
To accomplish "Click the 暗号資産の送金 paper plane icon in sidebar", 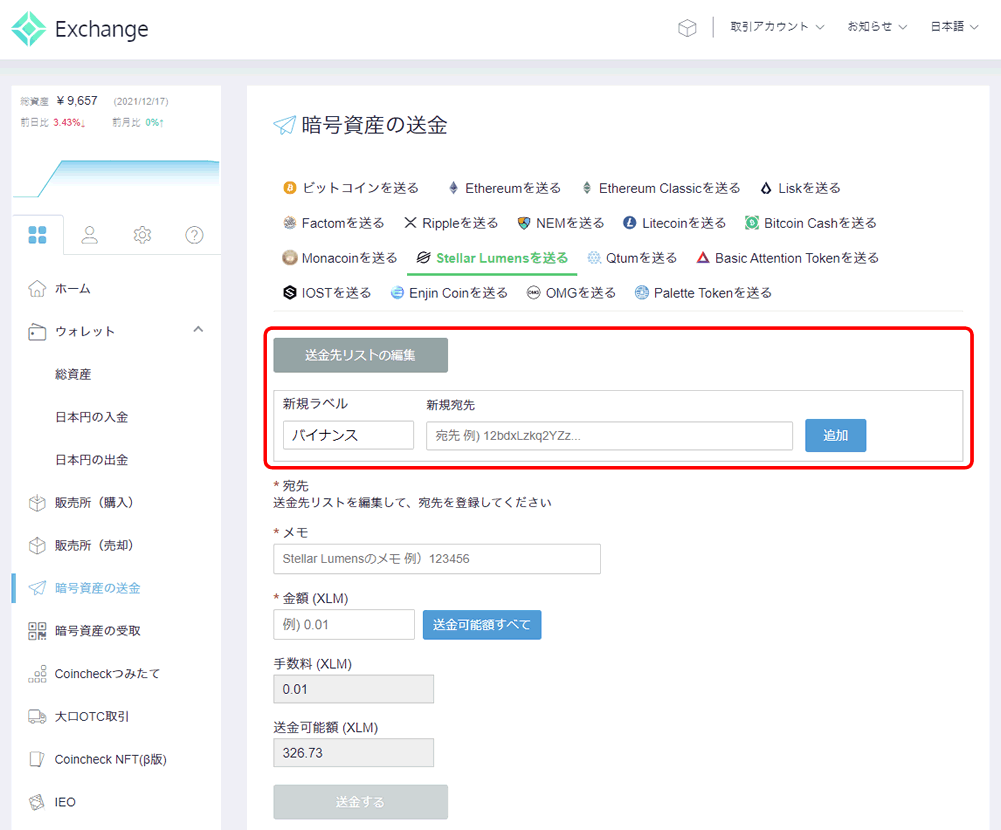I will click(37, 588).
